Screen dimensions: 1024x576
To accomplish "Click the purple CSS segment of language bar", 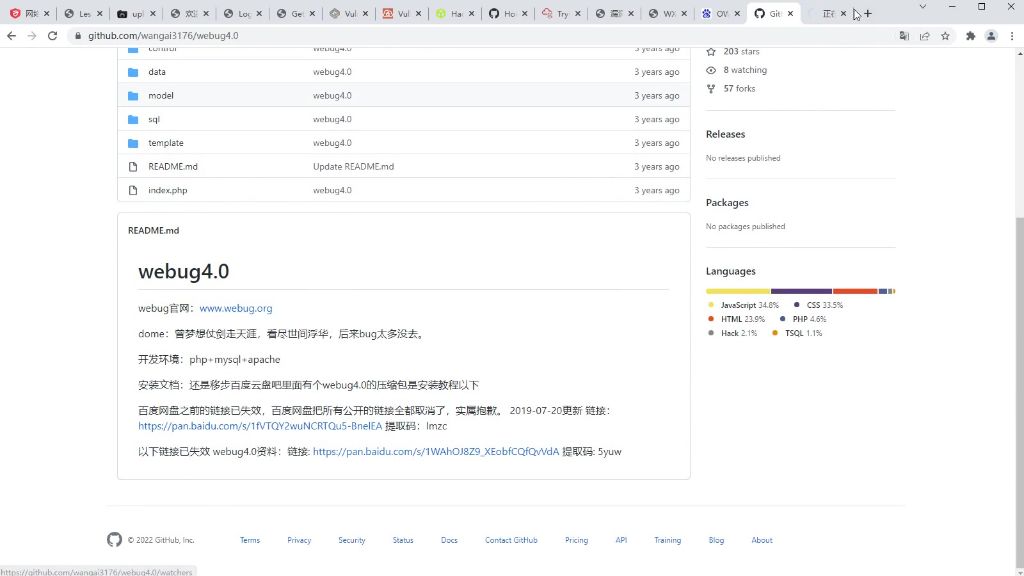I will pyautogui.click(x=801, y=291).
